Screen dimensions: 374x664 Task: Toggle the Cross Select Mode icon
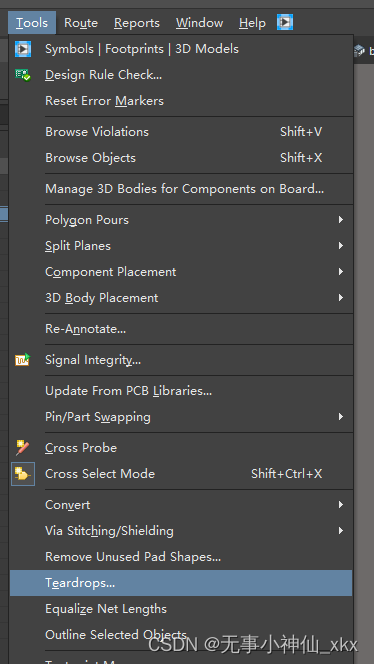tap(23, 473)
